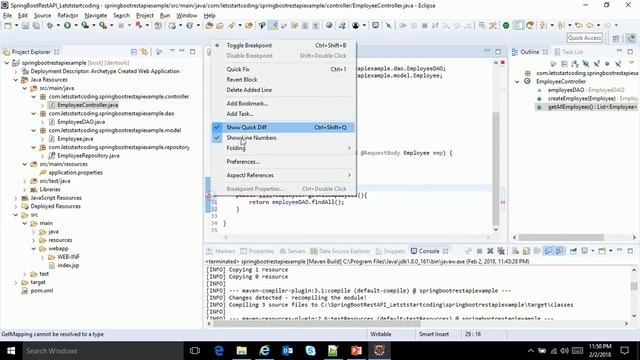Choose Add Bookmark from context menu
Viewport: 640px width, 360px height.
click(283, 104)
